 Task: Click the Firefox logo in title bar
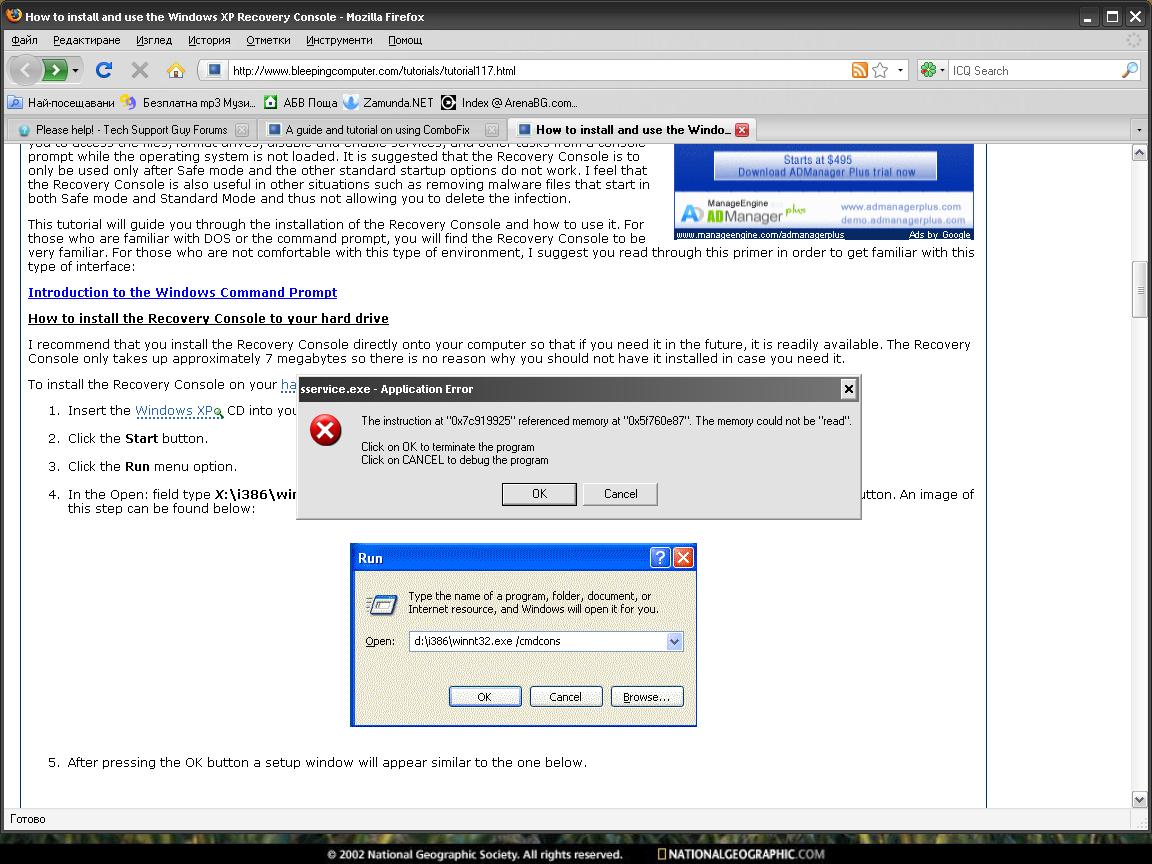pyautogui.click(x=13, y=15)
